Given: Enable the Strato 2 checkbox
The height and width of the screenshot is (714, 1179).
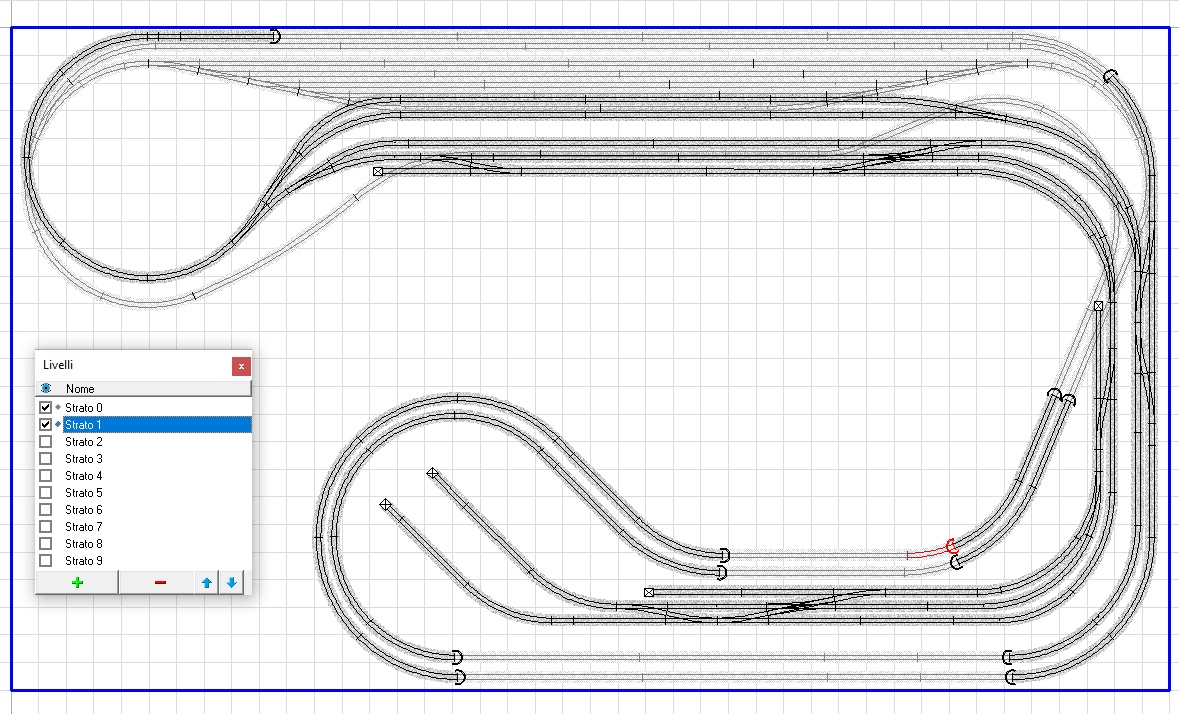Looking at the screenshot, I should tap(45, 442).
